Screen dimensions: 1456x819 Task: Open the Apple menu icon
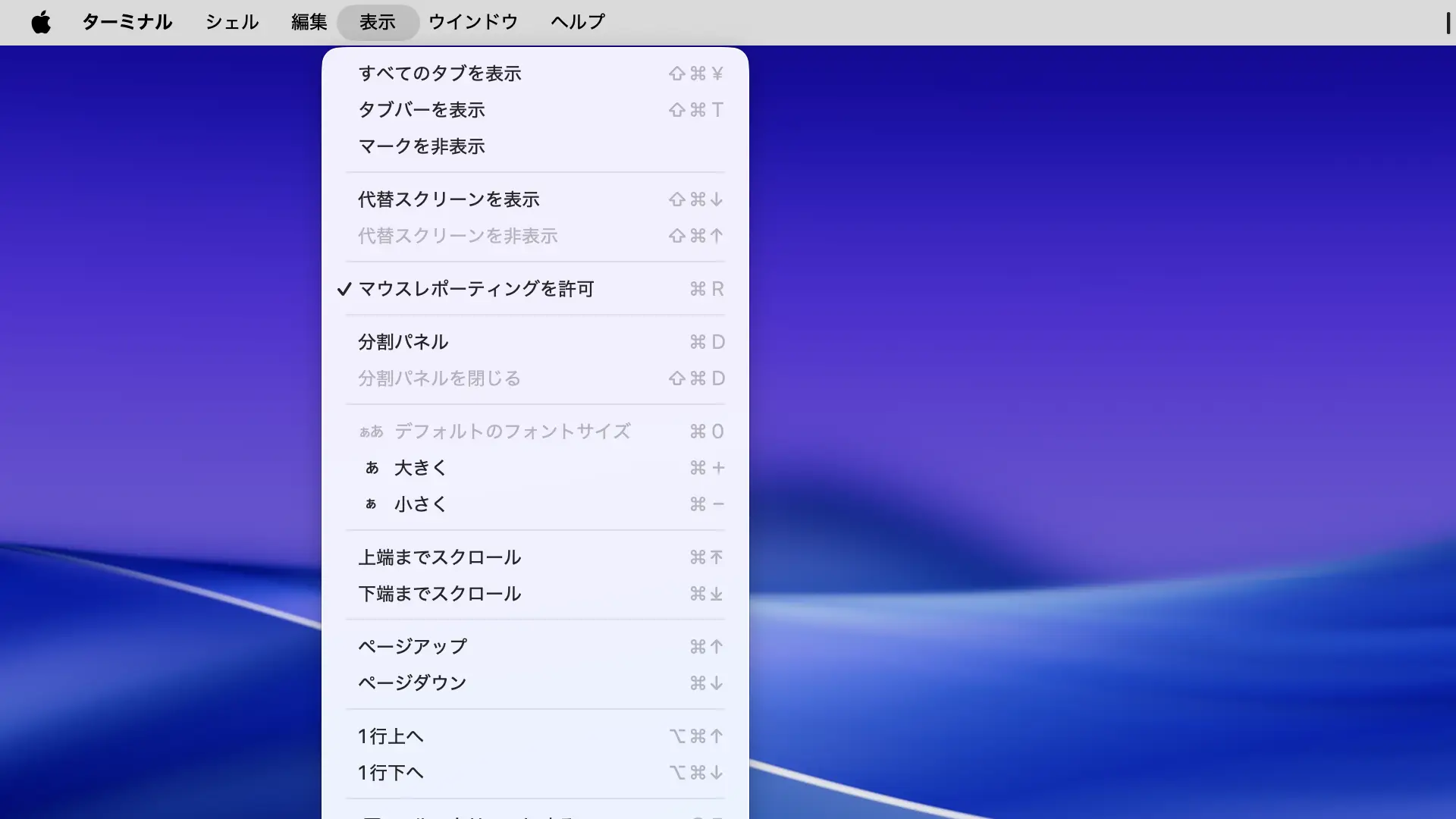click(x=41, y=22)
